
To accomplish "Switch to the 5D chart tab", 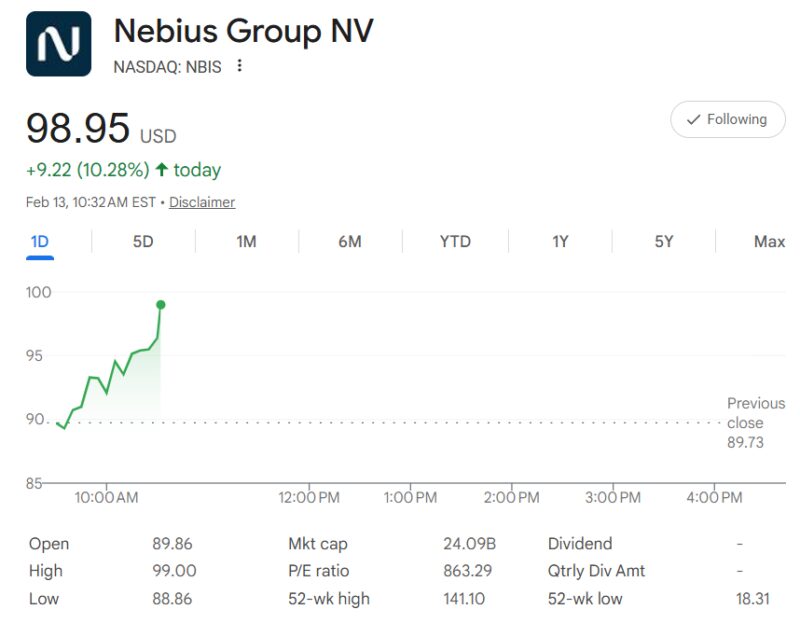I will point(143,242).
